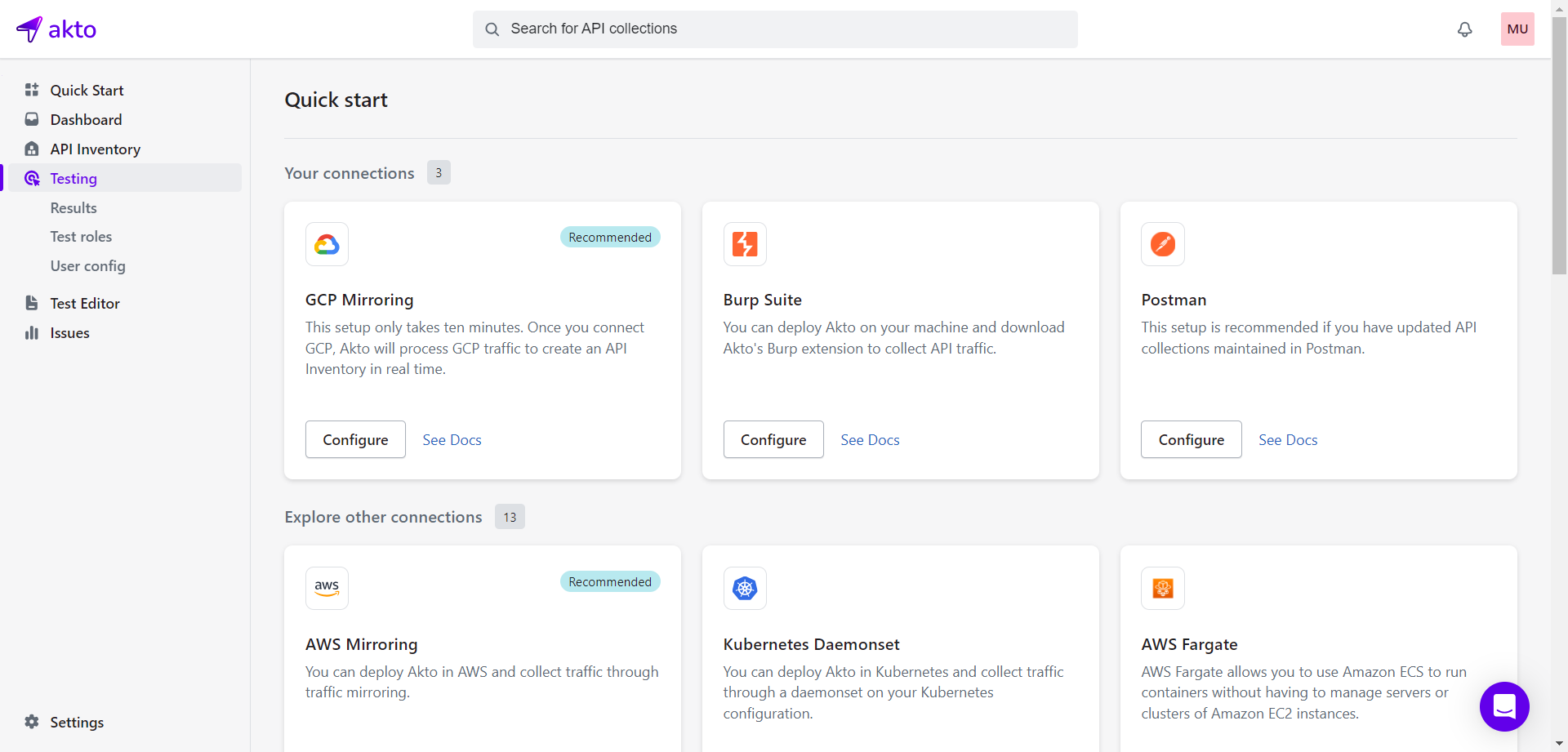This screenshot has width=1568, height=752.
Task: Click the Burp Suite icon
Action: (744, 244)
